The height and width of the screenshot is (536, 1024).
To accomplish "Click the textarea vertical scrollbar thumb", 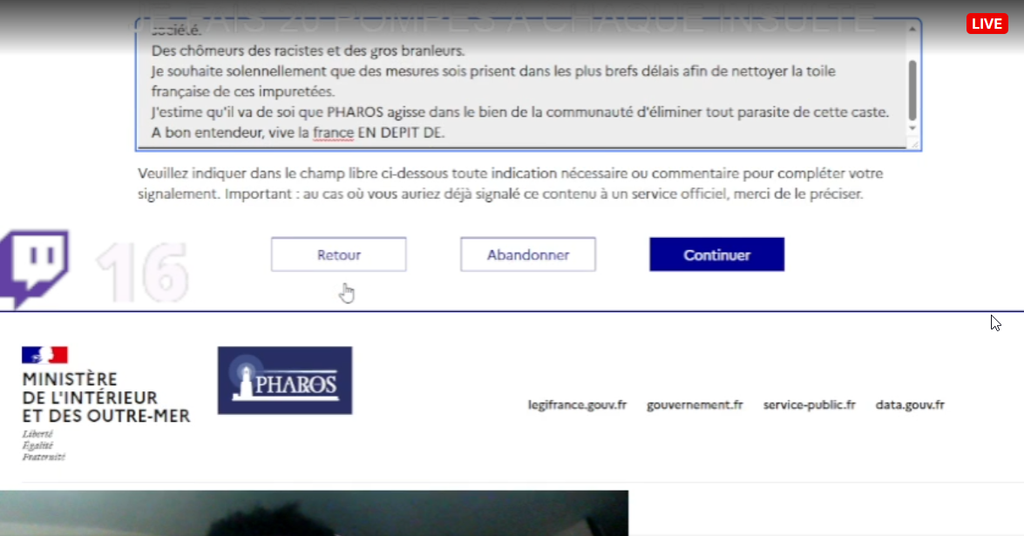I will [x=912, y=90].
